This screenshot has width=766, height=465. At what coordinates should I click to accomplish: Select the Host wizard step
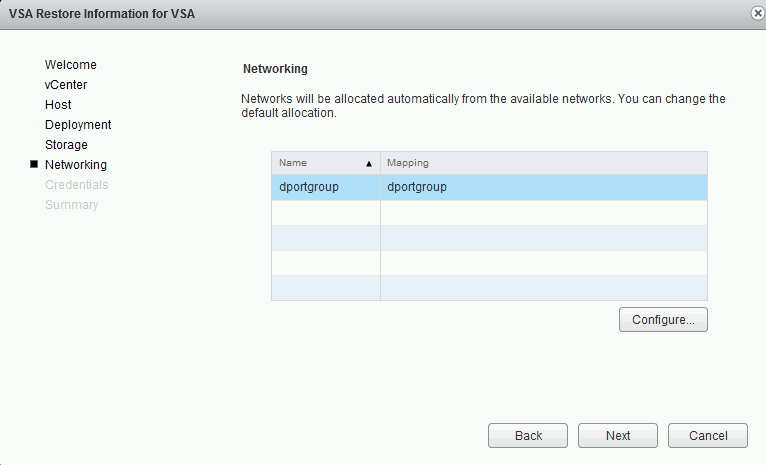pyautogui.click(x=58, y=105)
